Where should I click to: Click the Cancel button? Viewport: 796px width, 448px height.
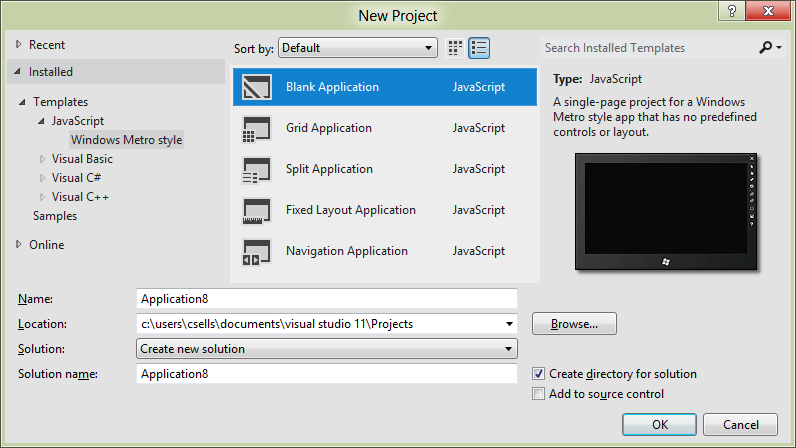click(x=740, y=425)
